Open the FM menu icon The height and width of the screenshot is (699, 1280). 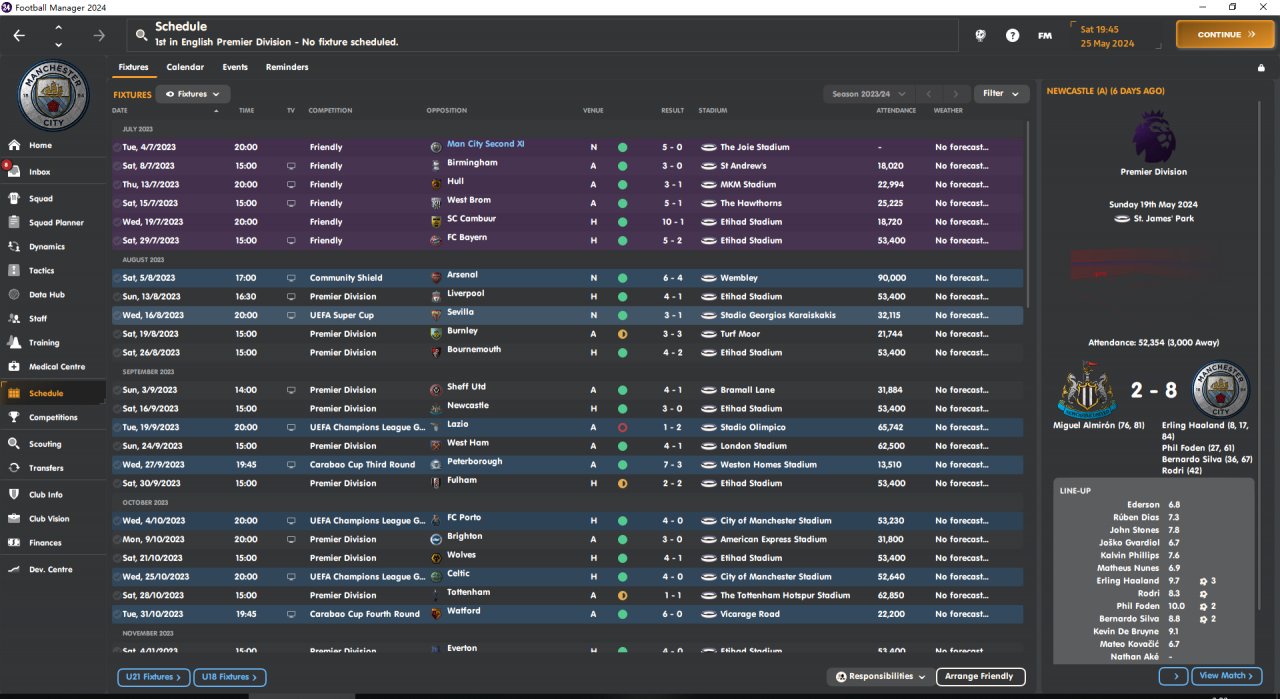[1045, 35]
